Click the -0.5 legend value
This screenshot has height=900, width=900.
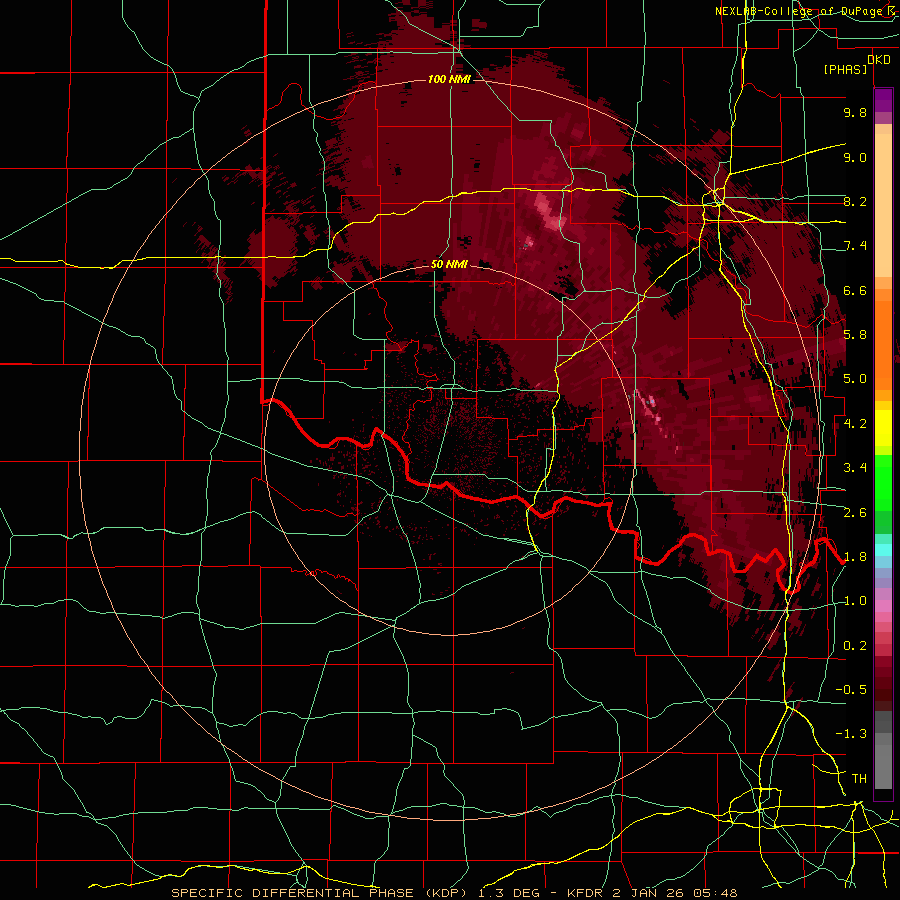pos(851,690)
